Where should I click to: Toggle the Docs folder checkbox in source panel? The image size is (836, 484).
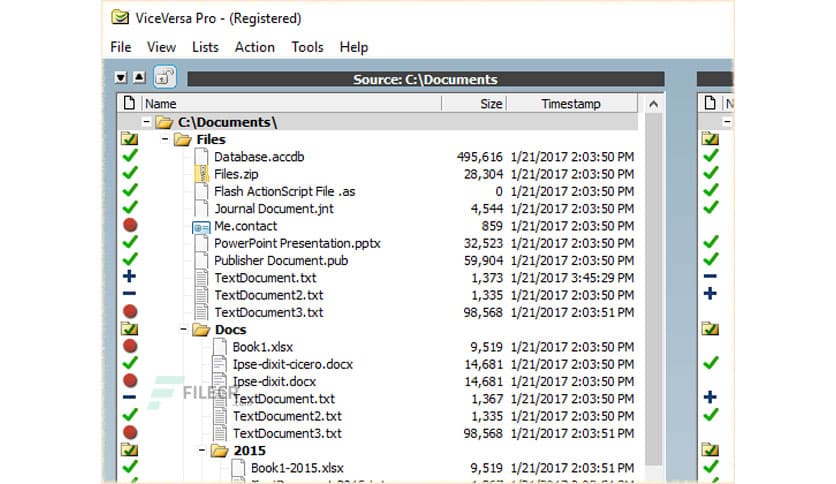[x=129, y=329]
